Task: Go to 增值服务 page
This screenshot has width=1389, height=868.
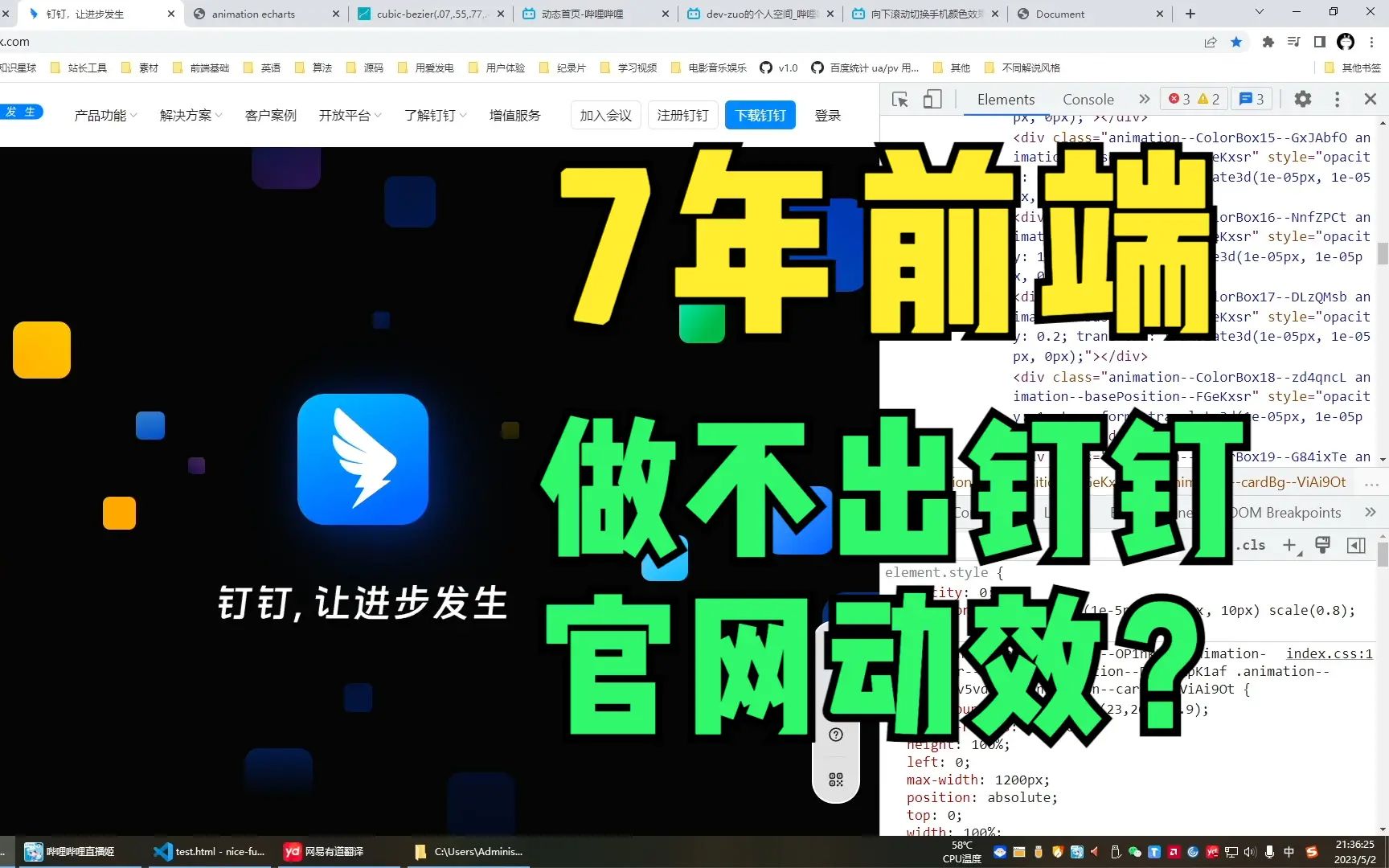Action: [x=514, y=116]
